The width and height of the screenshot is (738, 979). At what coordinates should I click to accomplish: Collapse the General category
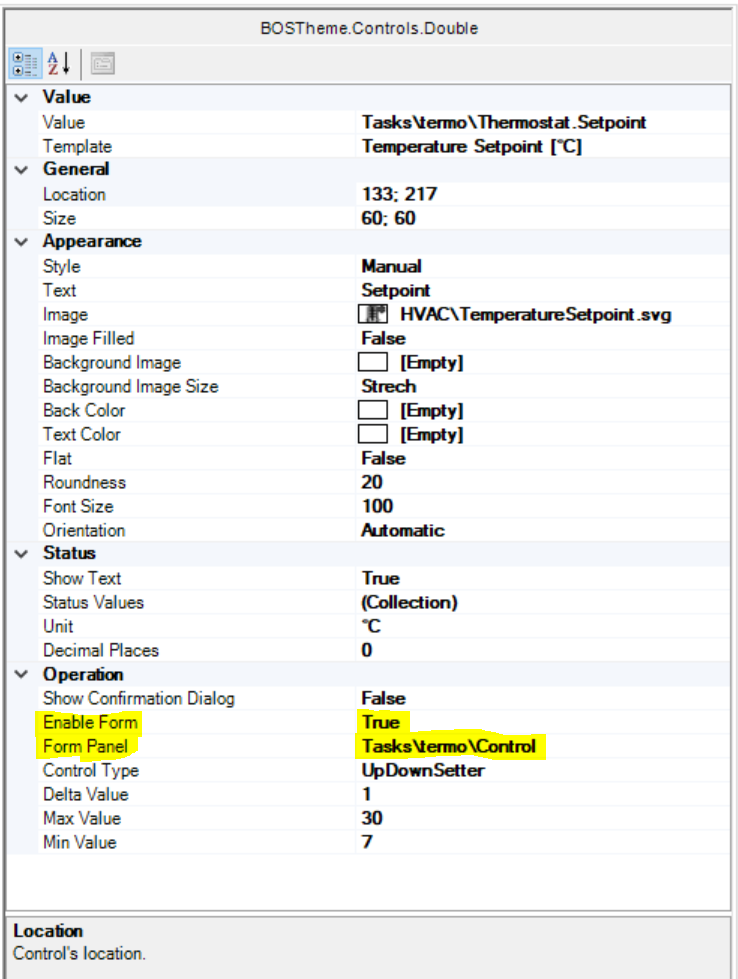tap(21, 169)
